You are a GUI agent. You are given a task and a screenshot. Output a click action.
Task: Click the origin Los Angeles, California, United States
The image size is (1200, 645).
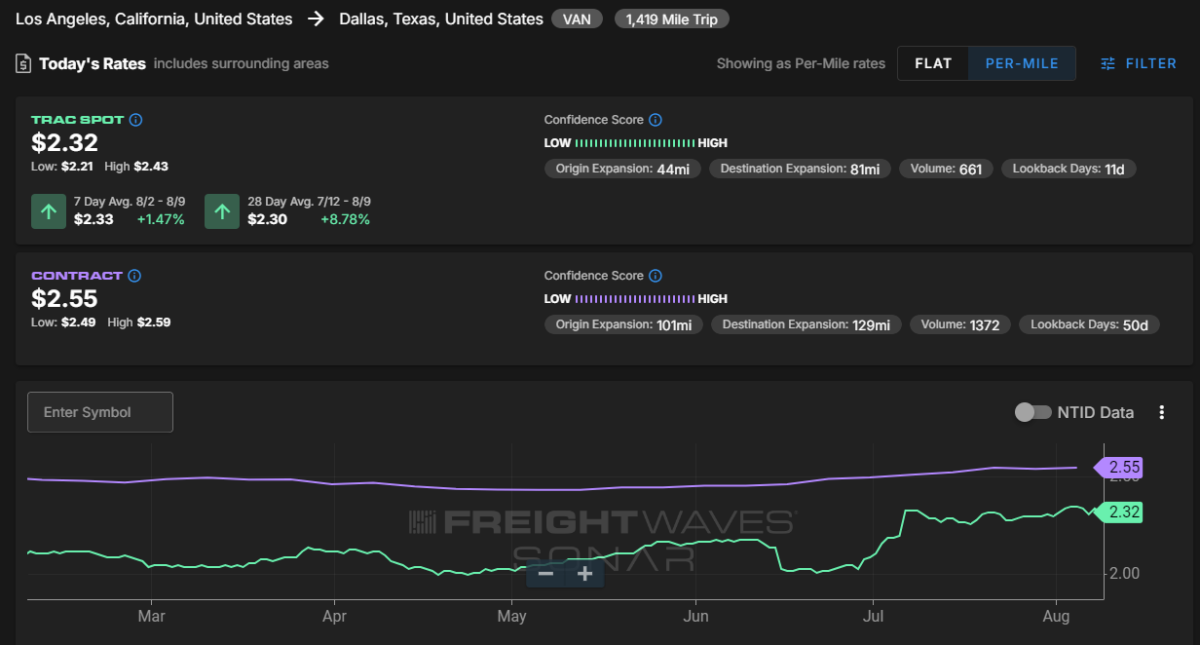point(154,19)
